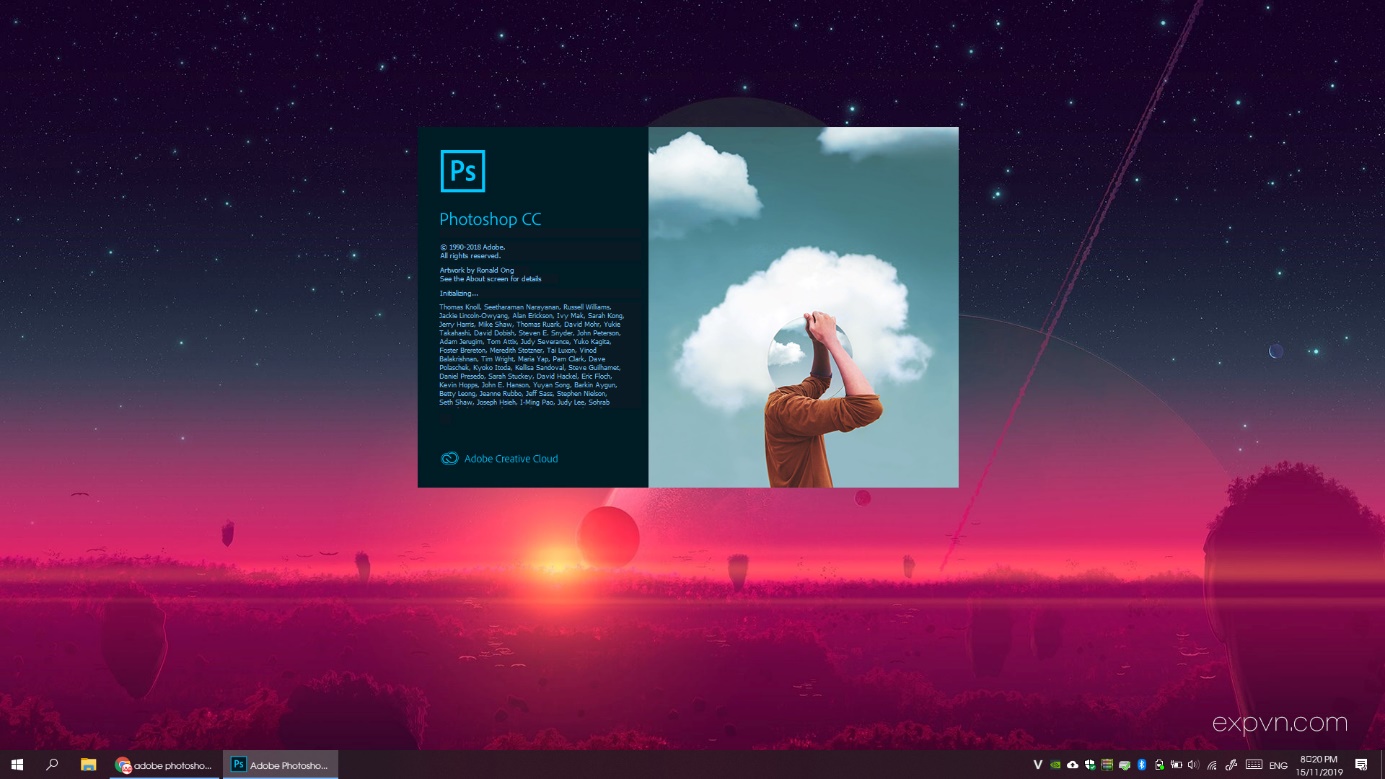Click the Bluetooth icon in the system tray
The width and height of the screenshot is (1385, 779).
[x=1140, y=765]
